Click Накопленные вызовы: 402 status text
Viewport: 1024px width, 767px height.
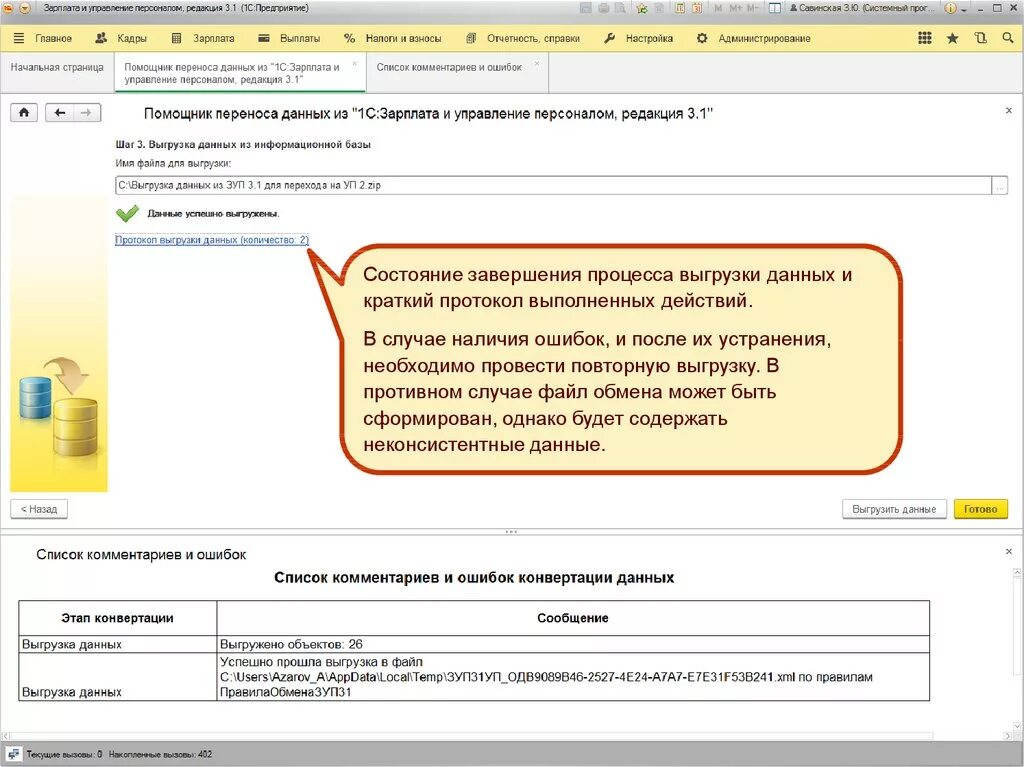point(160,755)
